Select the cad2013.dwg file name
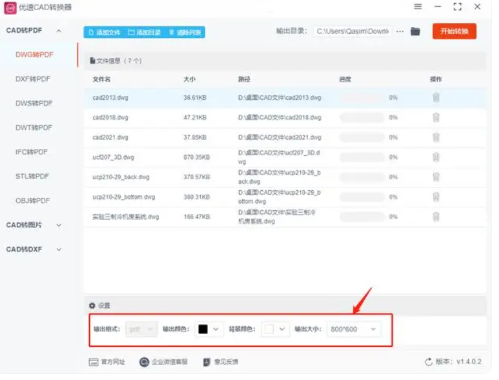The width and height of the screenshot is (499, 380). (x=110, y=98)
